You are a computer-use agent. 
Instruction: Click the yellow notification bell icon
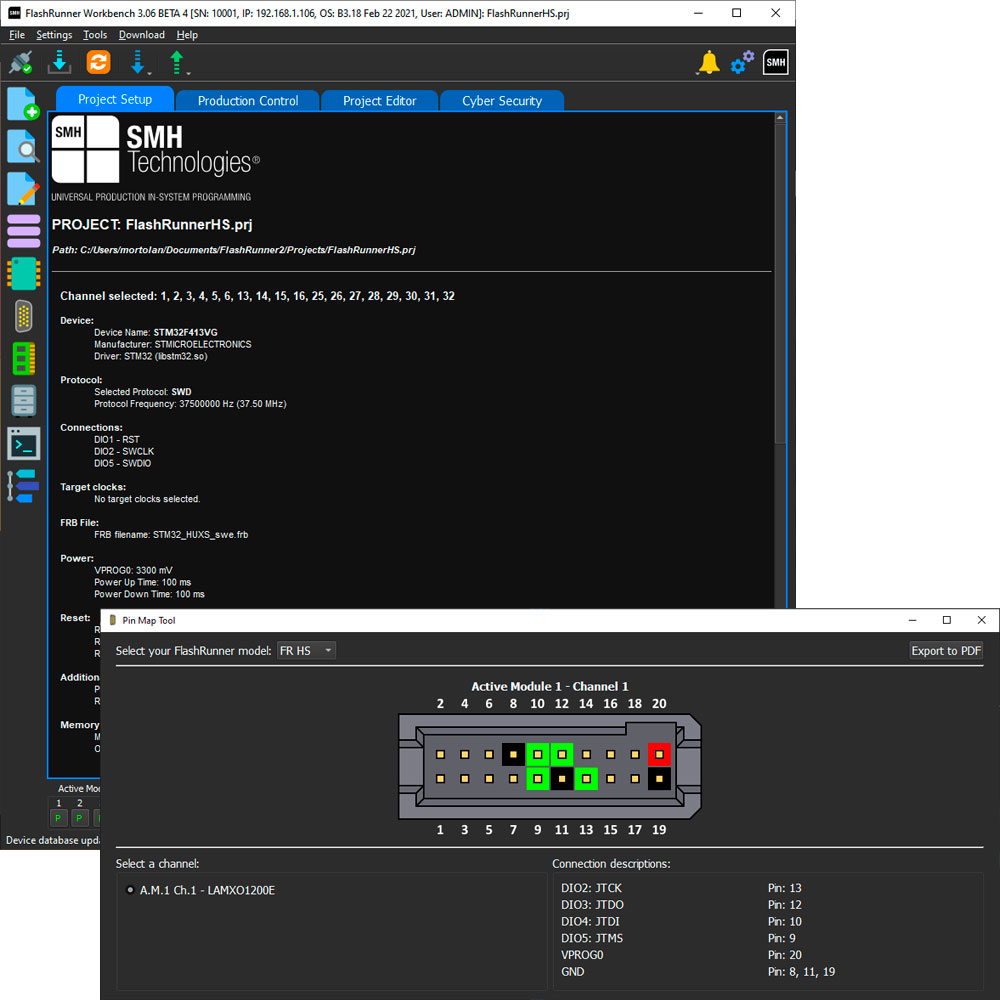708,63
